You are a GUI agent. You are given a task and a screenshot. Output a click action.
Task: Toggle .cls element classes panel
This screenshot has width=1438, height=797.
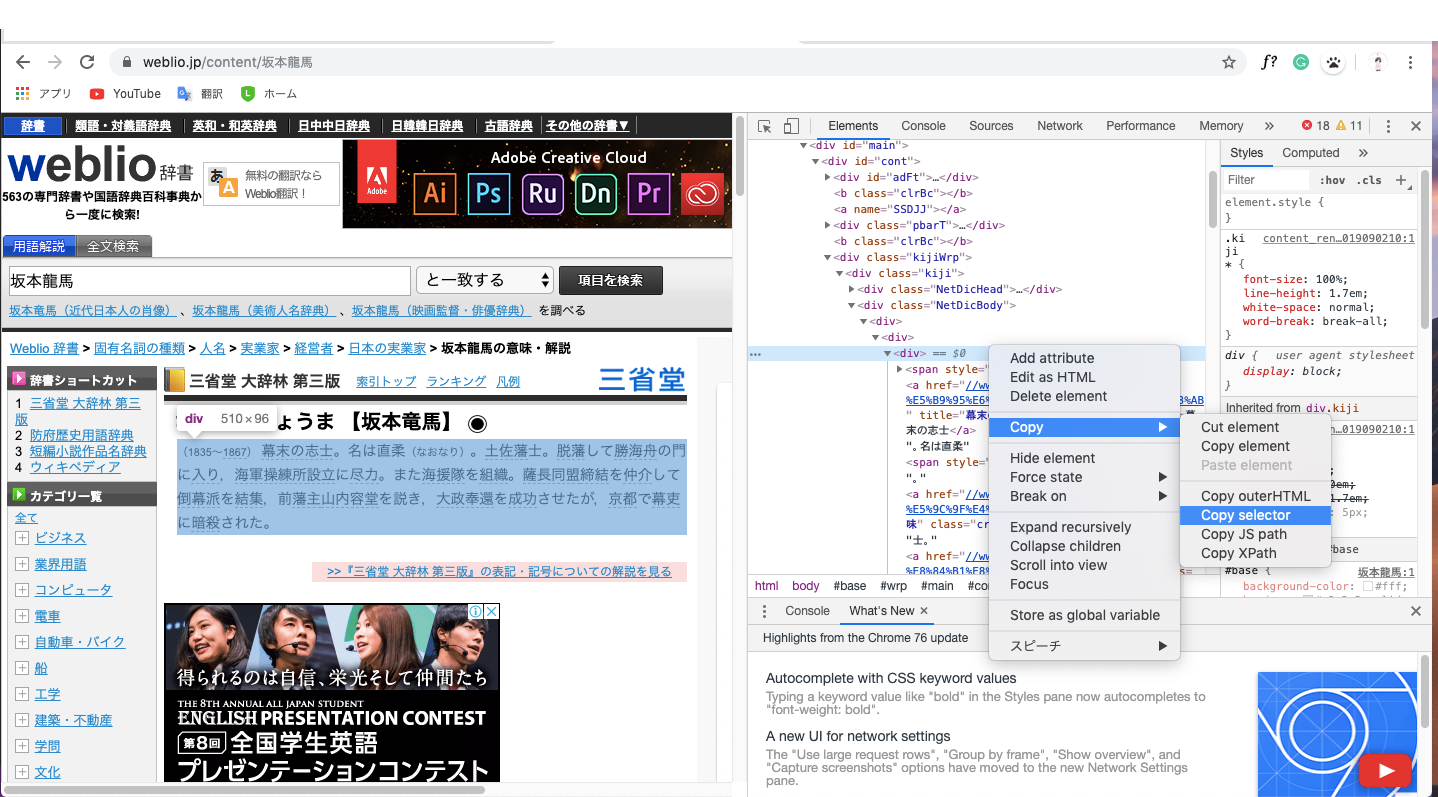coord(1369,180)
